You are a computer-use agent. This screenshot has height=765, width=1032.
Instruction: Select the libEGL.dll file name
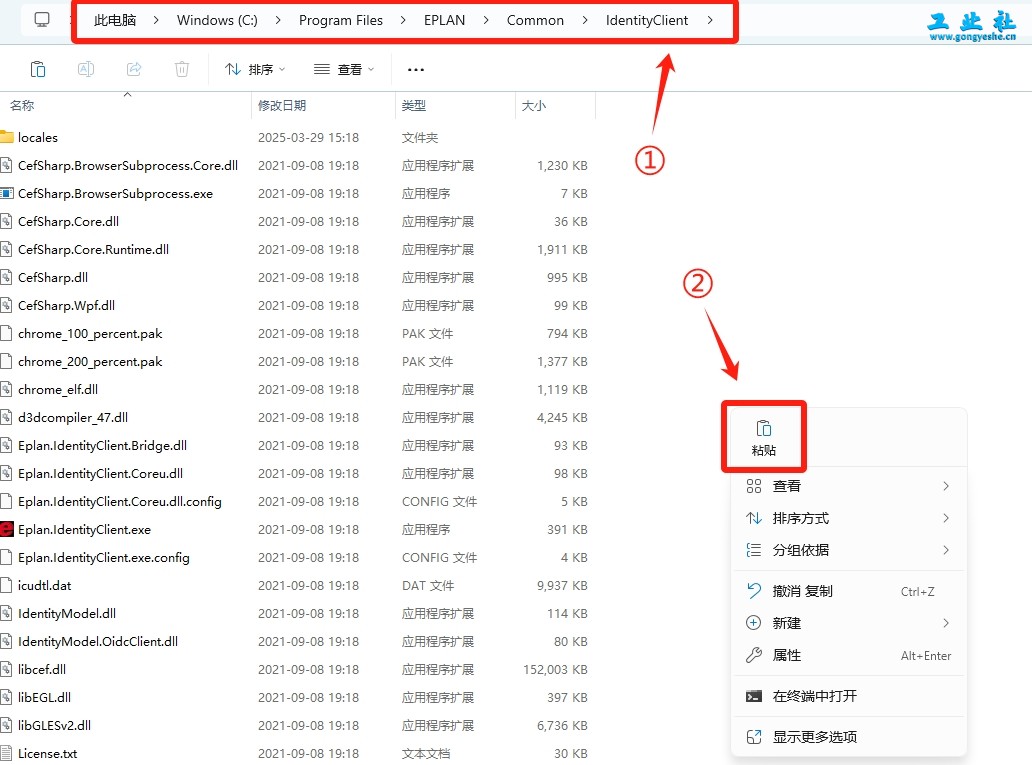pyautogui.click(x=44, y=697)
